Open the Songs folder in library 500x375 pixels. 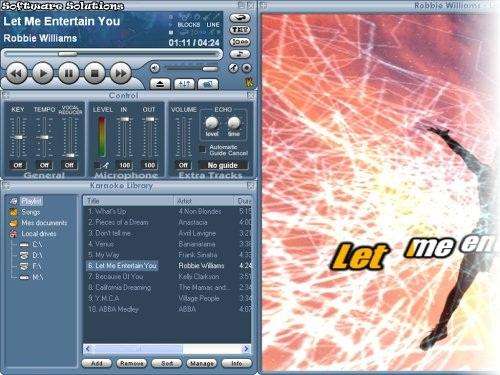point(31,212)
